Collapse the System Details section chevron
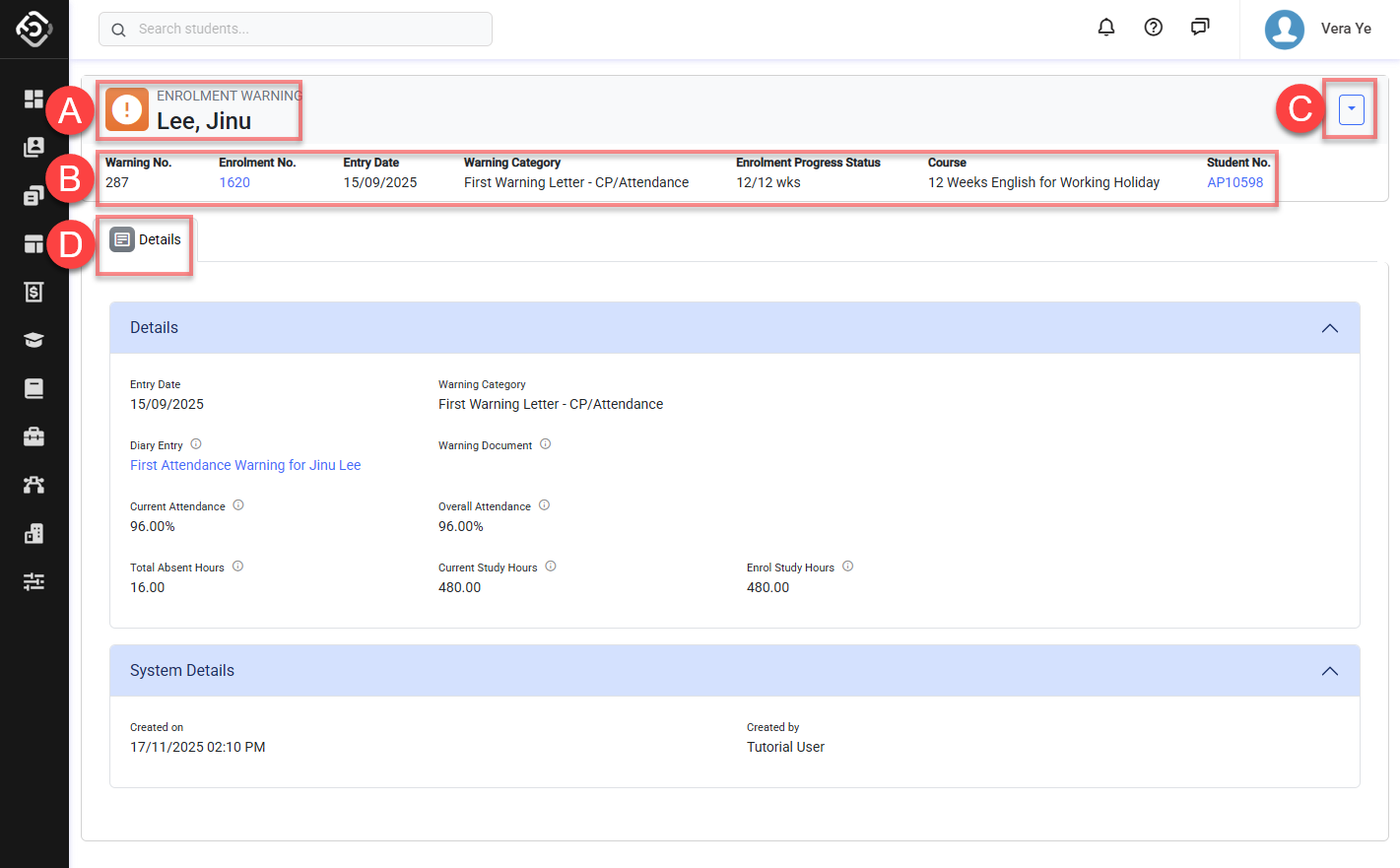The height and width of the screenshot is (868, 1400). (1329, 671)
